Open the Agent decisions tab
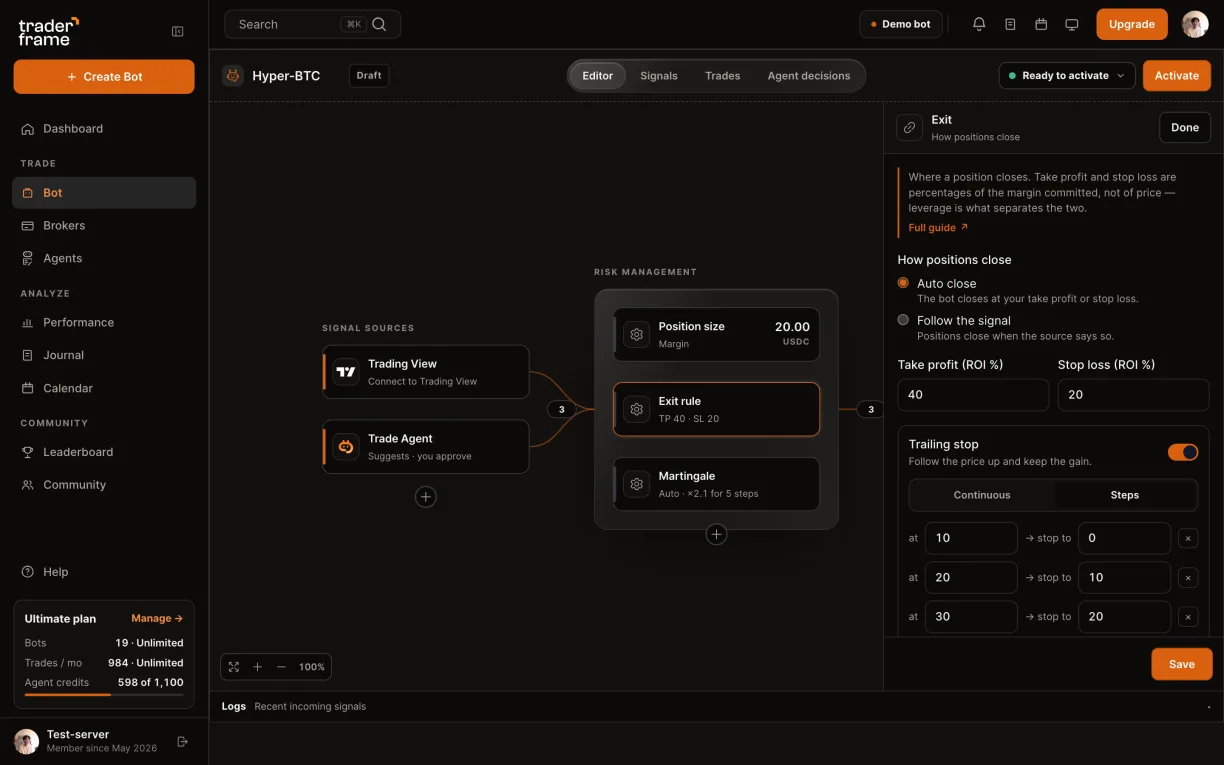The height and width of the screenshot is (765, 1224). 809,76
